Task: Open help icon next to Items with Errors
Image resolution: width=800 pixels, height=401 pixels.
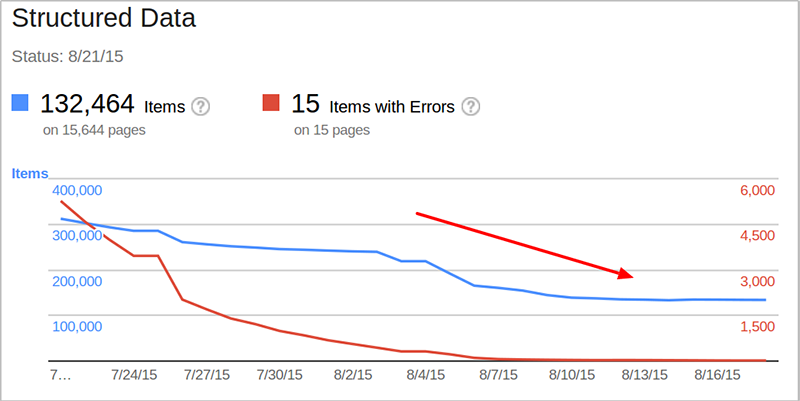Action: (x=470, y=107)
